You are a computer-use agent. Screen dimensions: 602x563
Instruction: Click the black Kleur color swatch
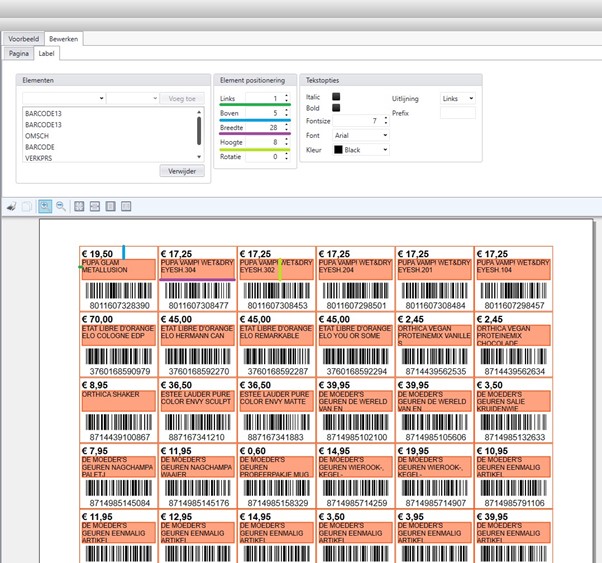click(338, 150)
